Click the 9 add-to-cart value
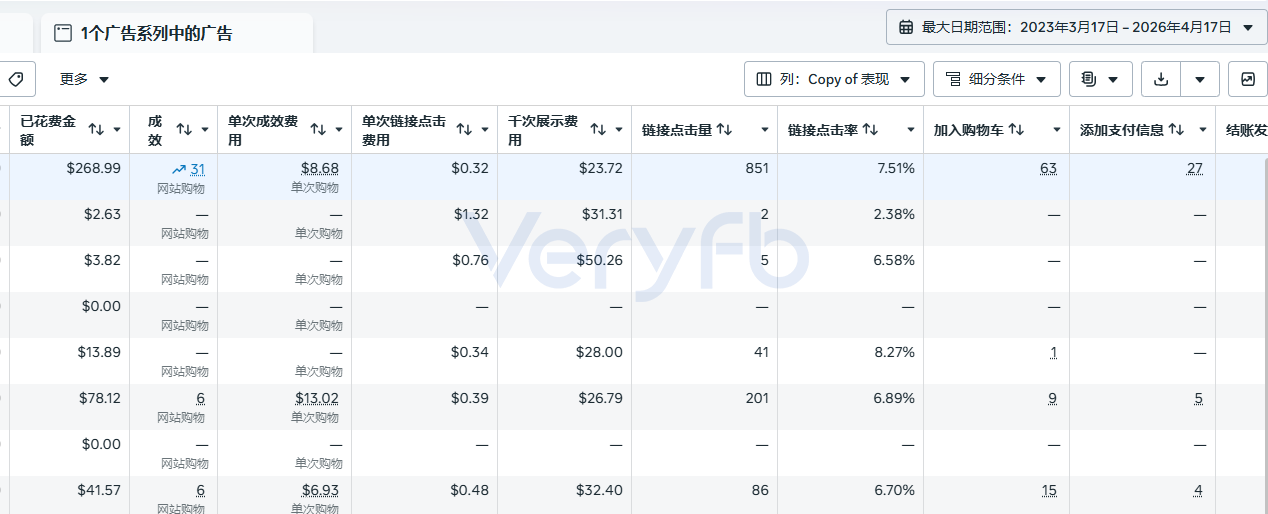 (1052, 398)
